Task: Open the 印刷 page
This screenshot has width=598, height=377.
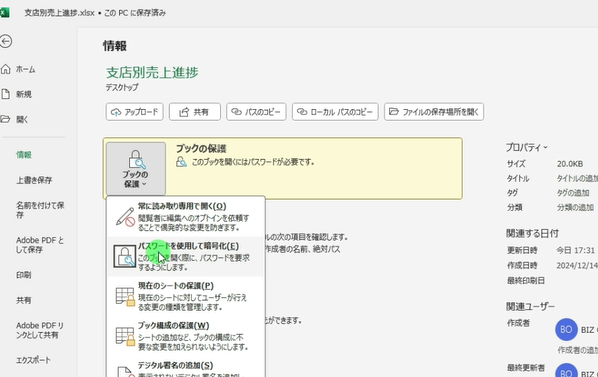Action: tap(24, 275)
